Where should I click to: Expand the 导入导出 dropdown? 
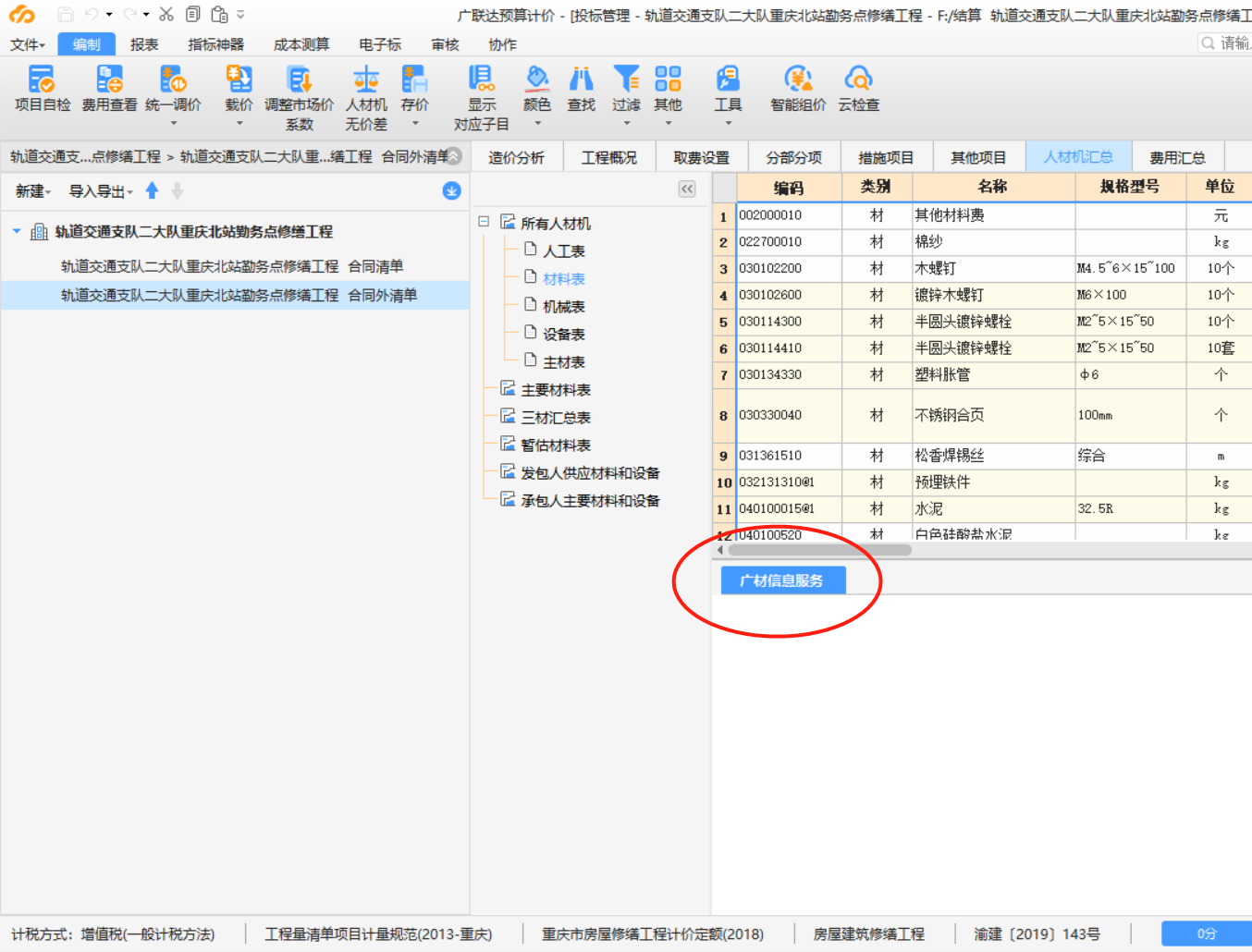point(101,191)
